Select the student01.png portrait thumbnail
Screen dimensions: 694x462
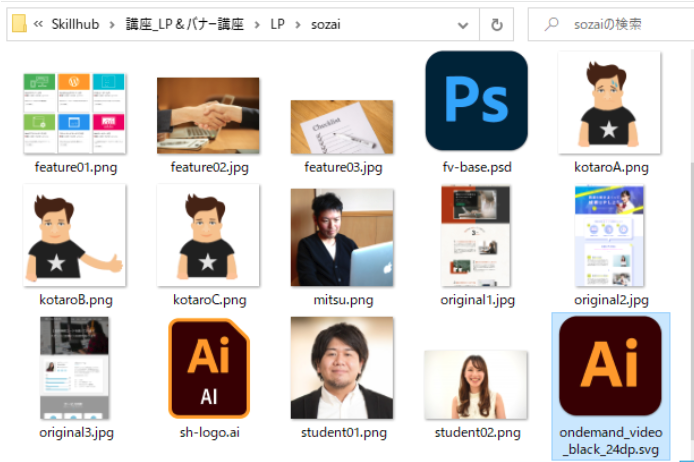click(342, 368)
